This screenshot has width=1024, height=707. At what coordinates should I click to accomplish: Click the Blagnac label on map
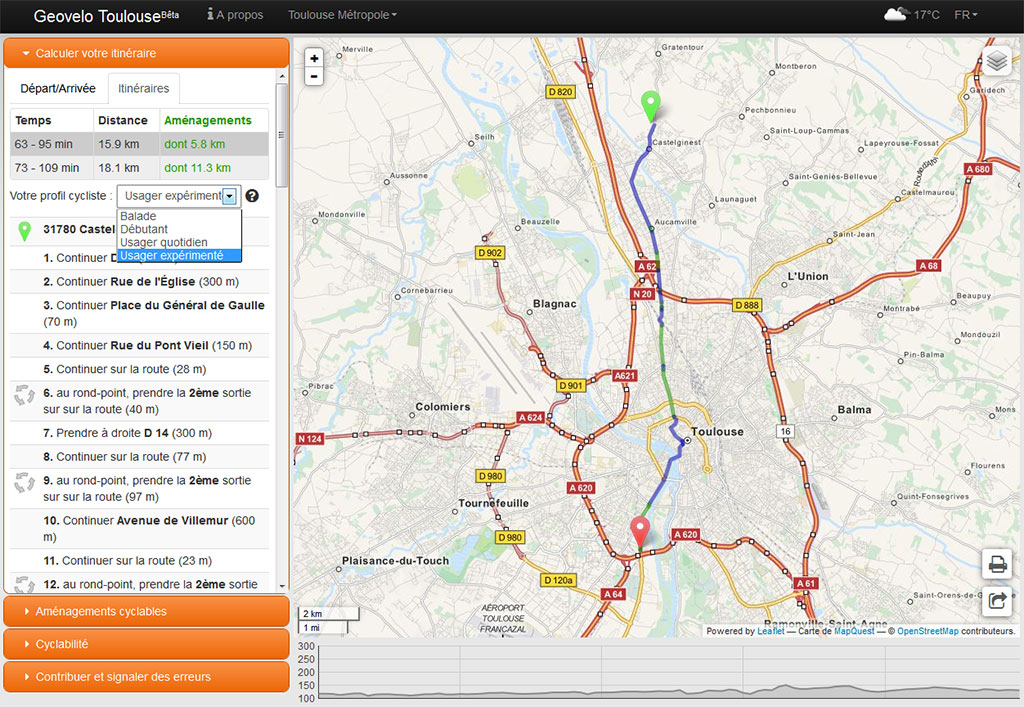(554, 304)
